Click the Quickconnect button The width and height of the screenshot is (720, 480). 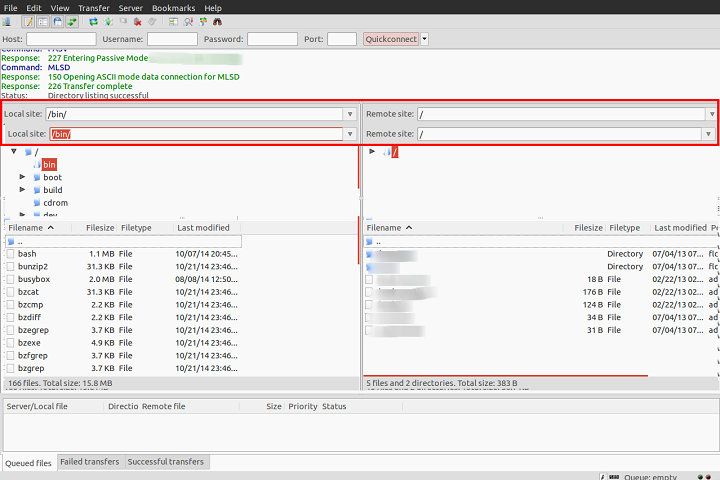390,39
